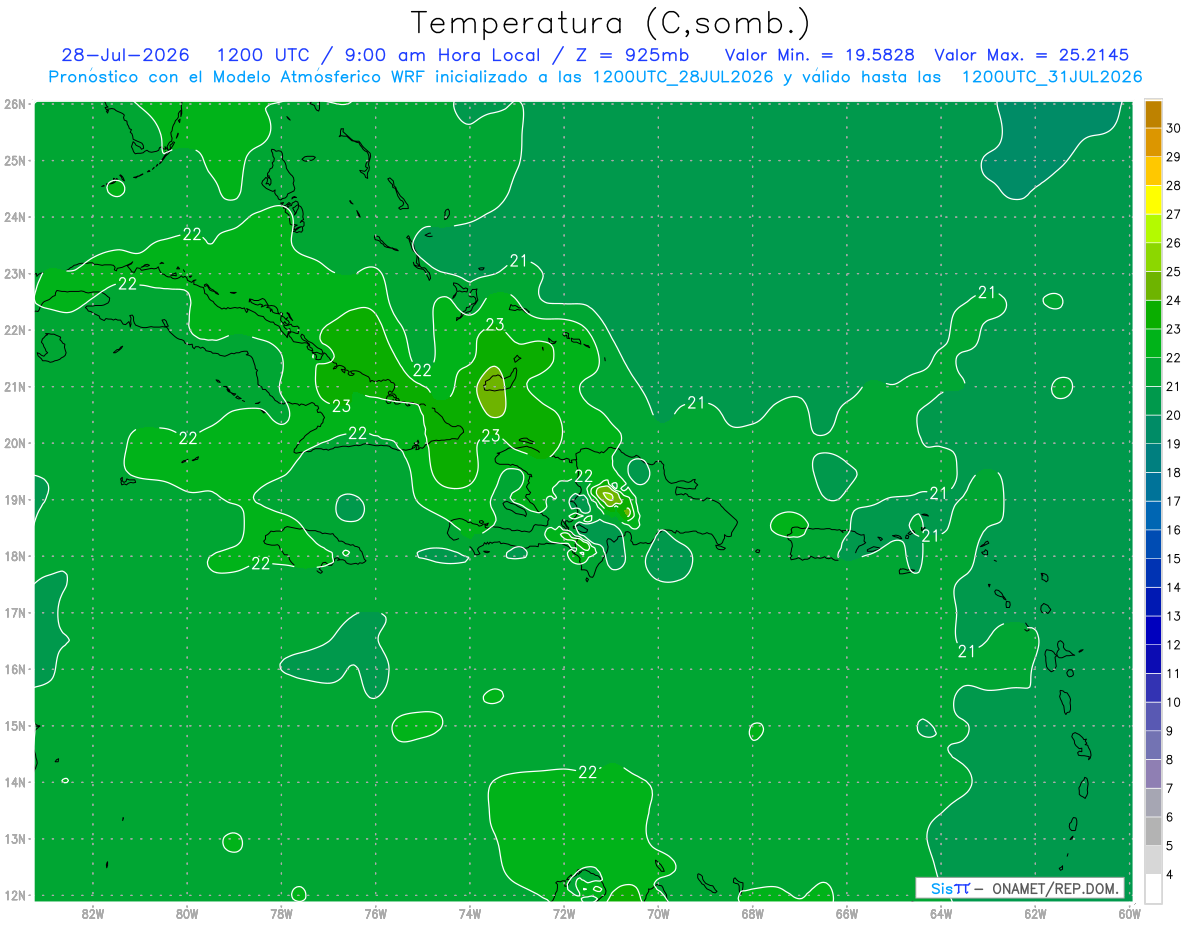Click the 20N latitude axis label
This screenshot has height=927, width=1200.
(x=14, y=442)
